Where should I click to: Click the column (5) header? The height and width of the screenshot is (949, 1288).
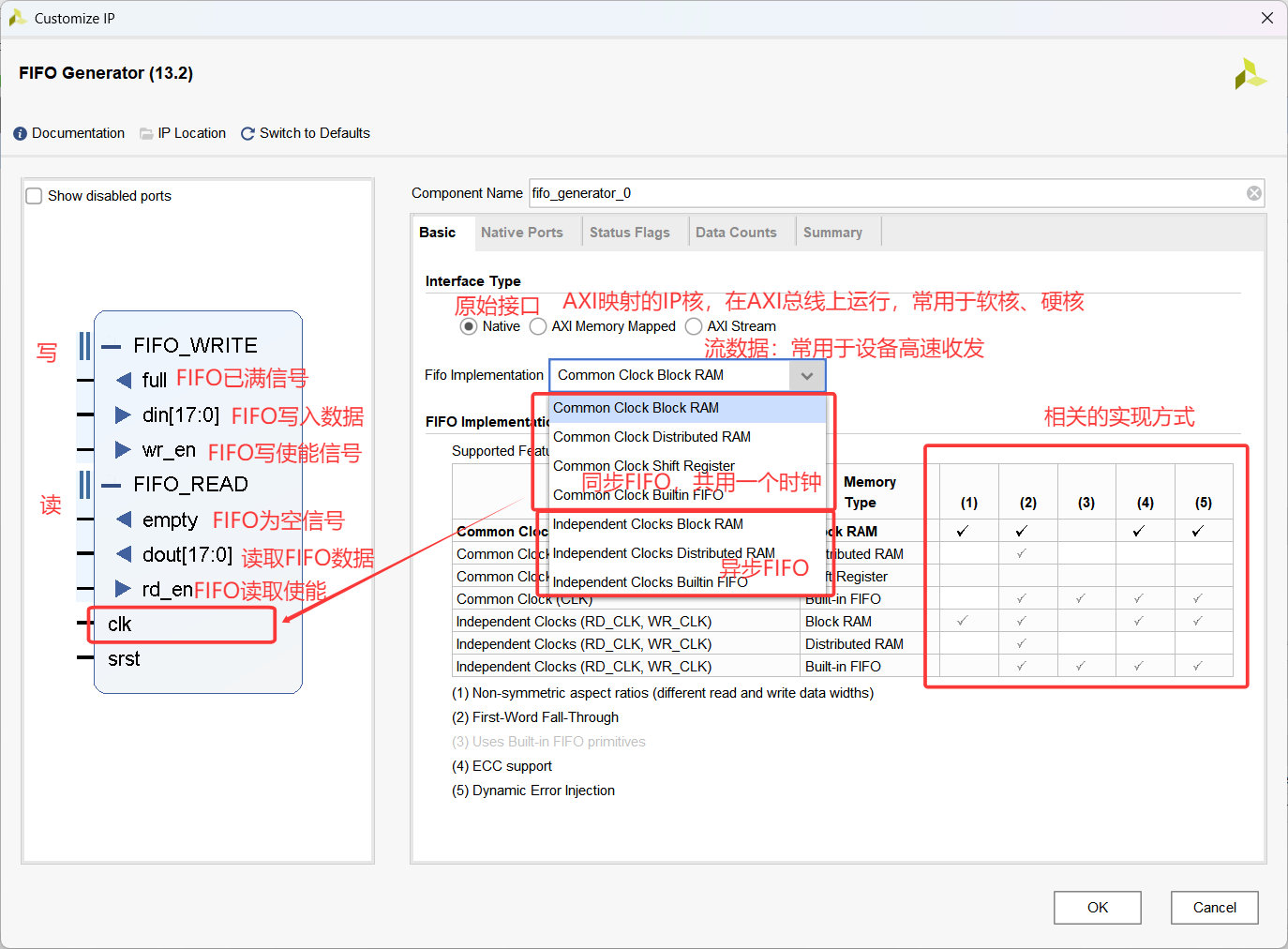pos(1204,503)
